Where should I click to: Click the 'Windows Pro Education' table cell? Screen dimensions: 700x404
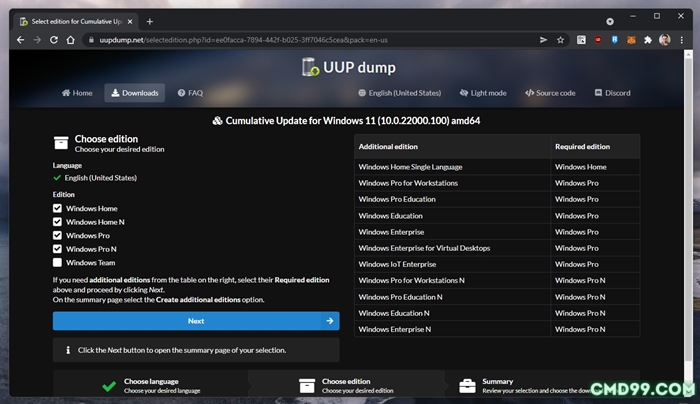pos(452,199)
